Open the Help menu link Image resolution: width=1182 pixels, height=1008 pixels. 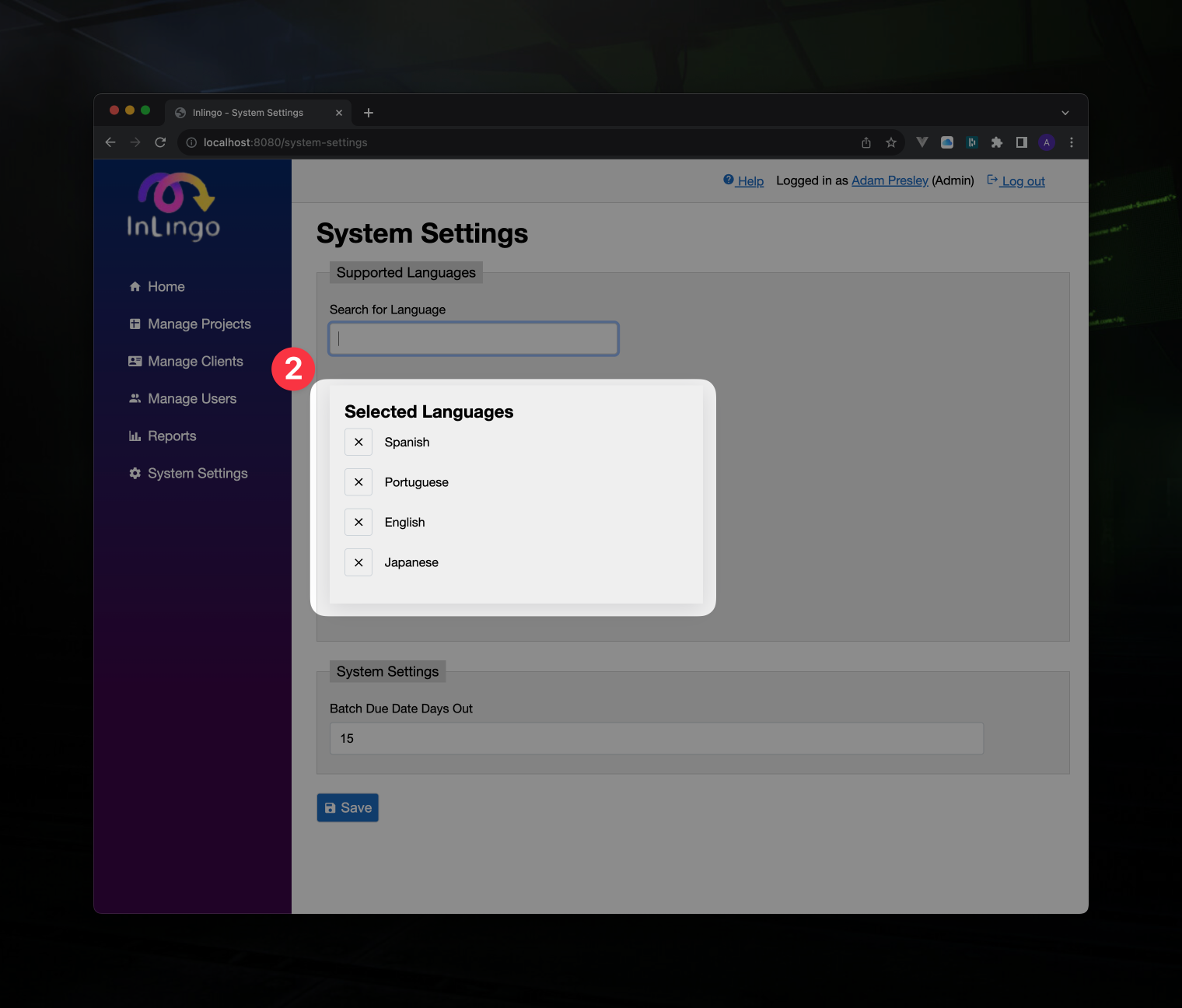click(743, 180)
